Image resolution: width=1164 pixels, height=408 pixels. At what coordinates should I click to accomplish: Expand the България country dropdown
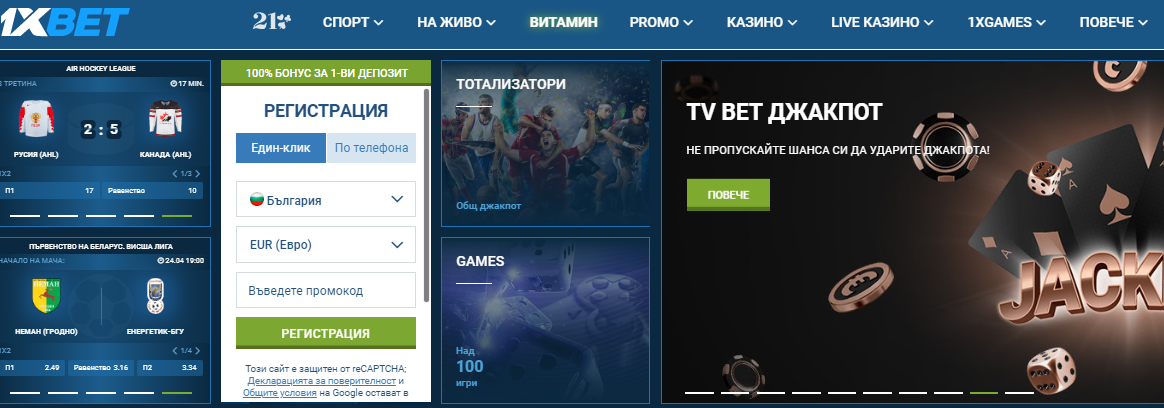326,200
